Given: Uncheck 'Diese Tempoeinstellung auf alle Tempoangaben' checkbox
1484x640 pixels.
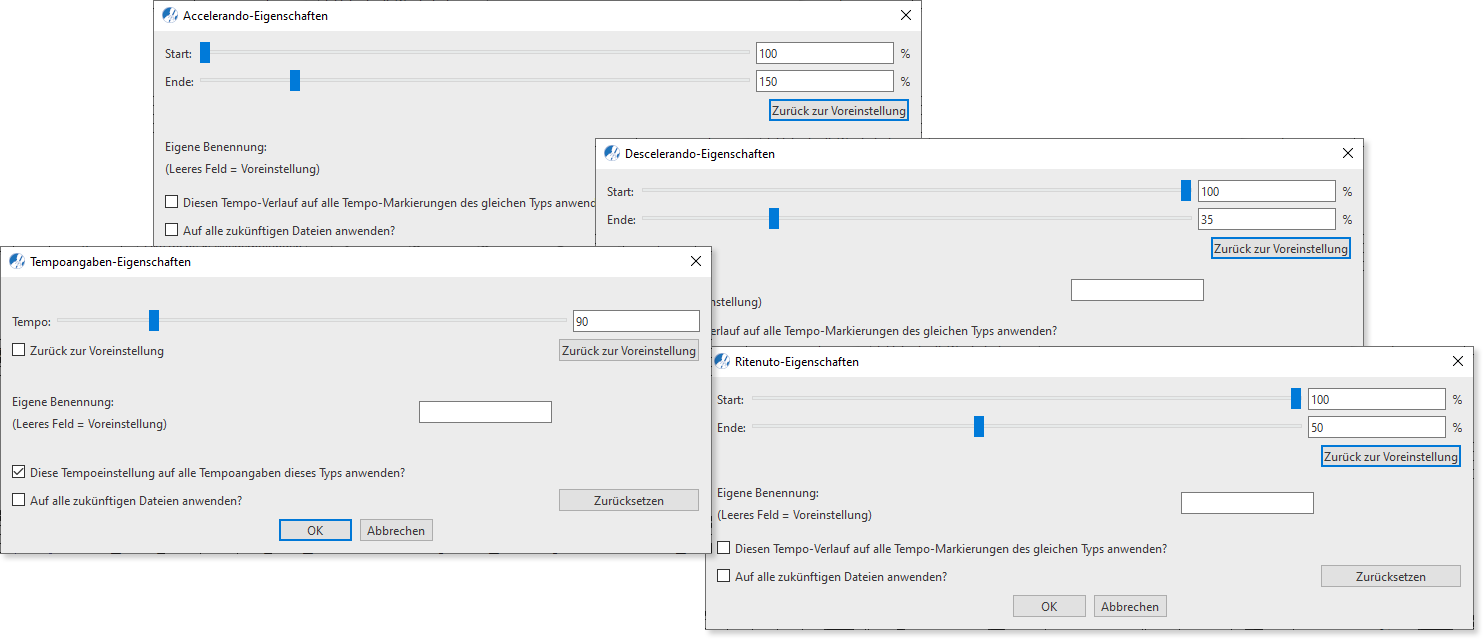Looking at the screenshot, I should click(x=19, y=472).
